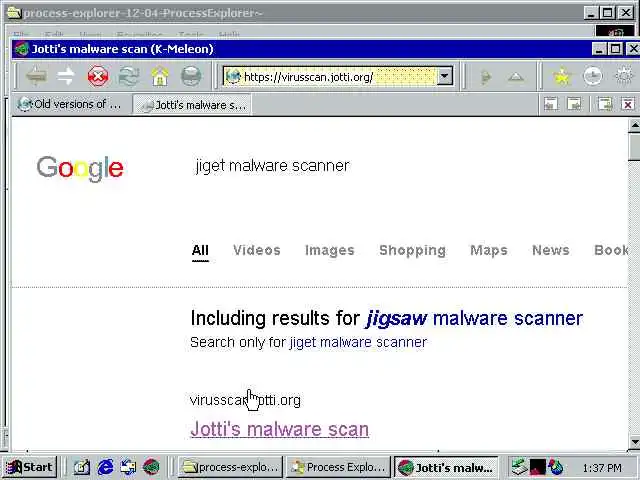Open the Windows Start menu
640x480 pixels.
tap(29, 467)
